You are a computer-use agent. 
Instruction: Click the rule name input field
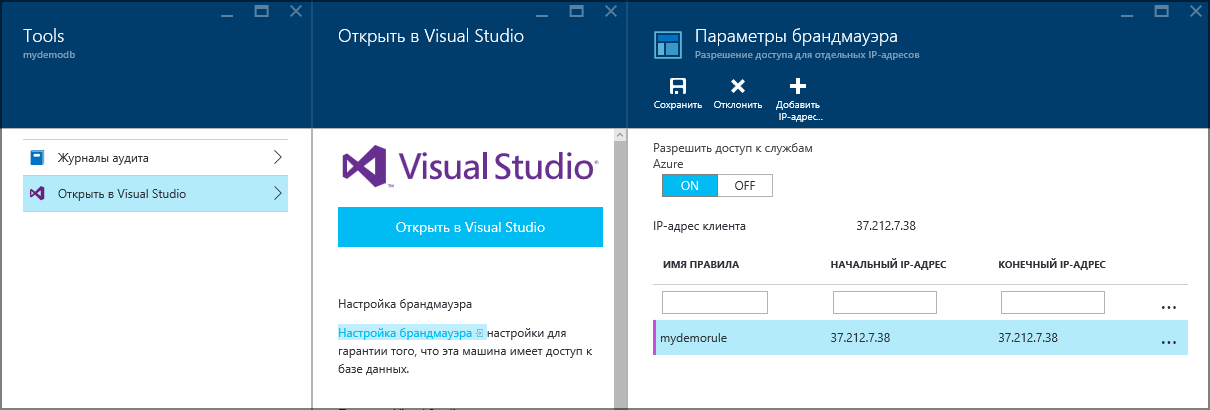715,302
